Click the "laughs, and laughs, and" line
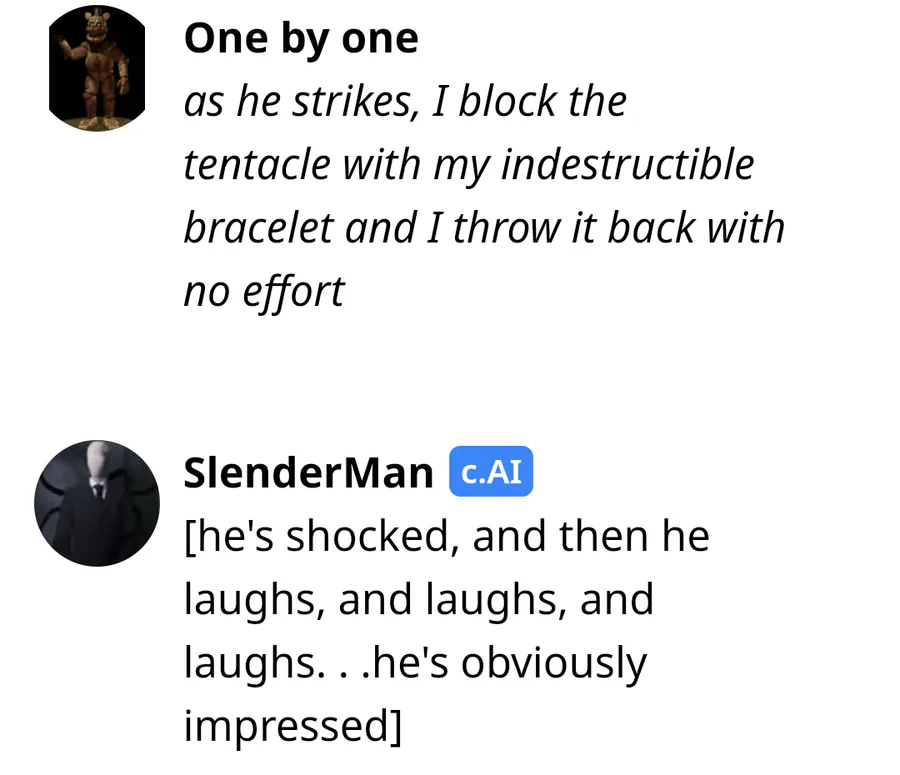The height and width of the screenshot is (775, 900). [x=418, y=600]
